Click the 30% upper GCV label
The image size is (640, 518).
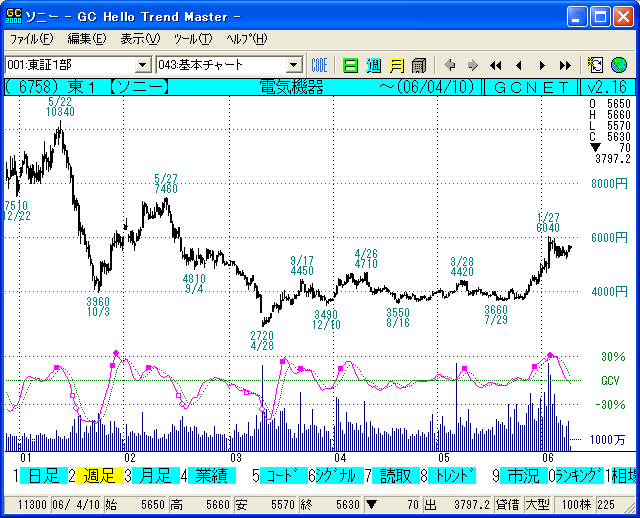[x=613, y=357]
